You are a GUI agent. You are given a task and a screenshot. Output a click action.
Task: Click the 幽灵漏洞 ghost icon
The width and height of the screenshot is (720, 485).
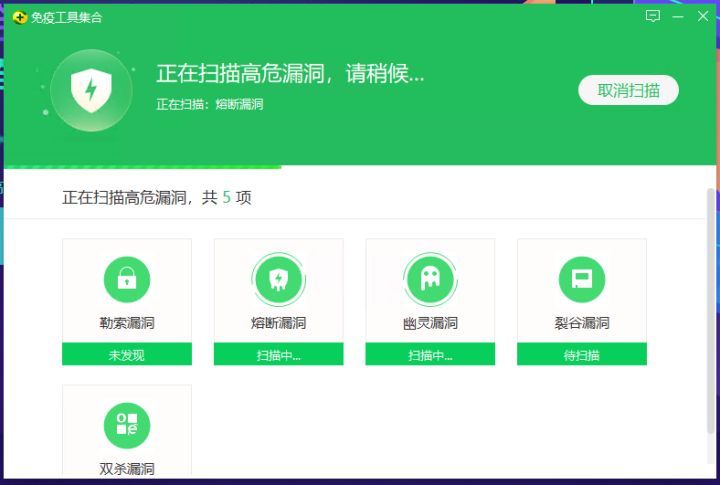click(430, 279)
